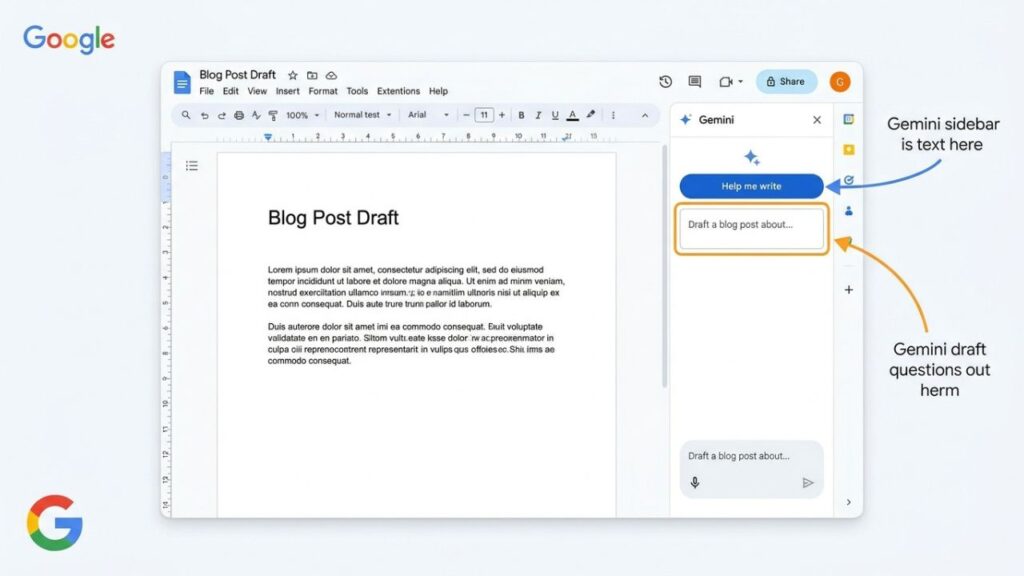Send the Gemini prompt arrow

point(808,483)
